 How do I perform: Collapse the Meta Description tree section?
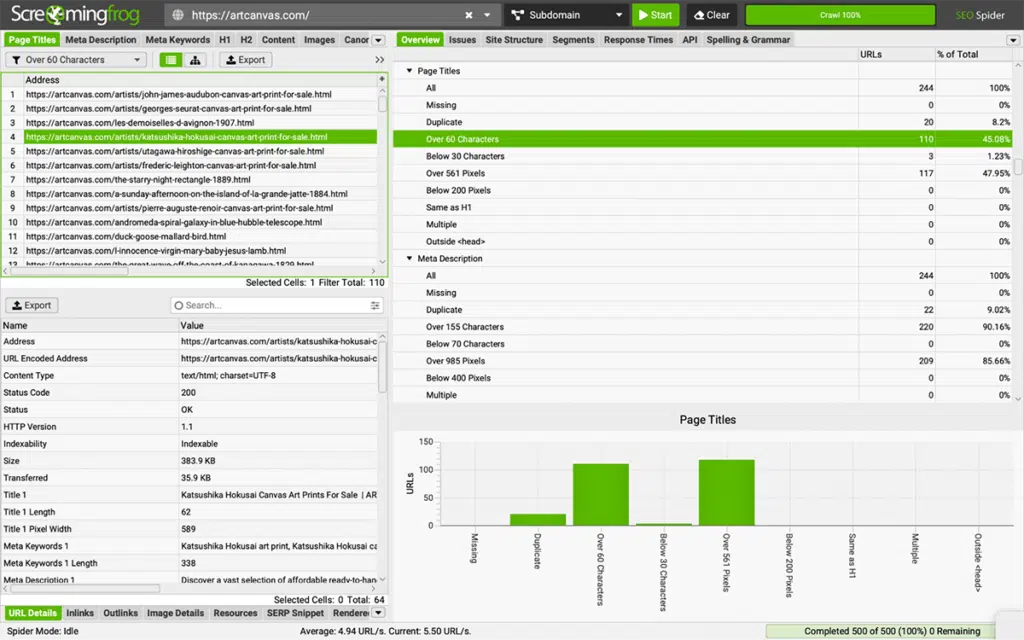click(x=408, y=259)
